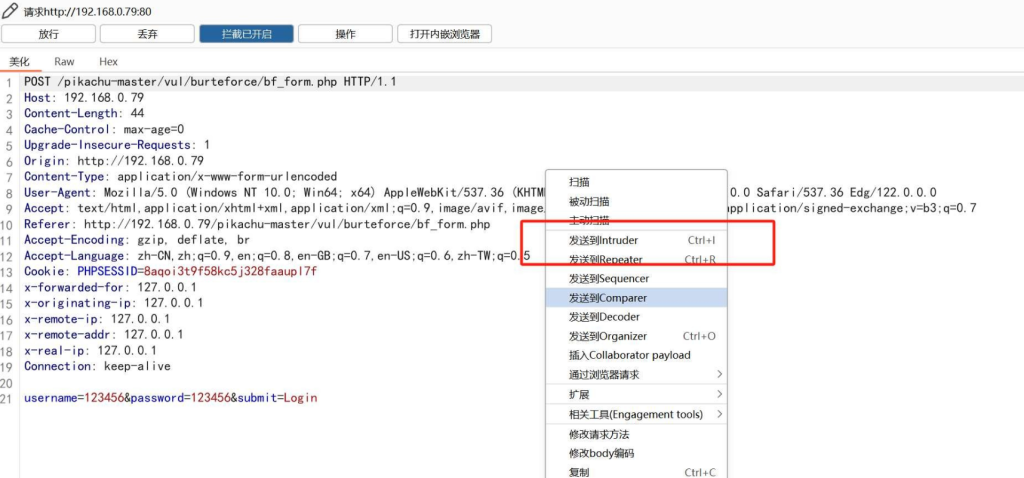The image size is (1024, 478).
Task: Click the pencil edit icon beside request URL
Action: (11, 12)
